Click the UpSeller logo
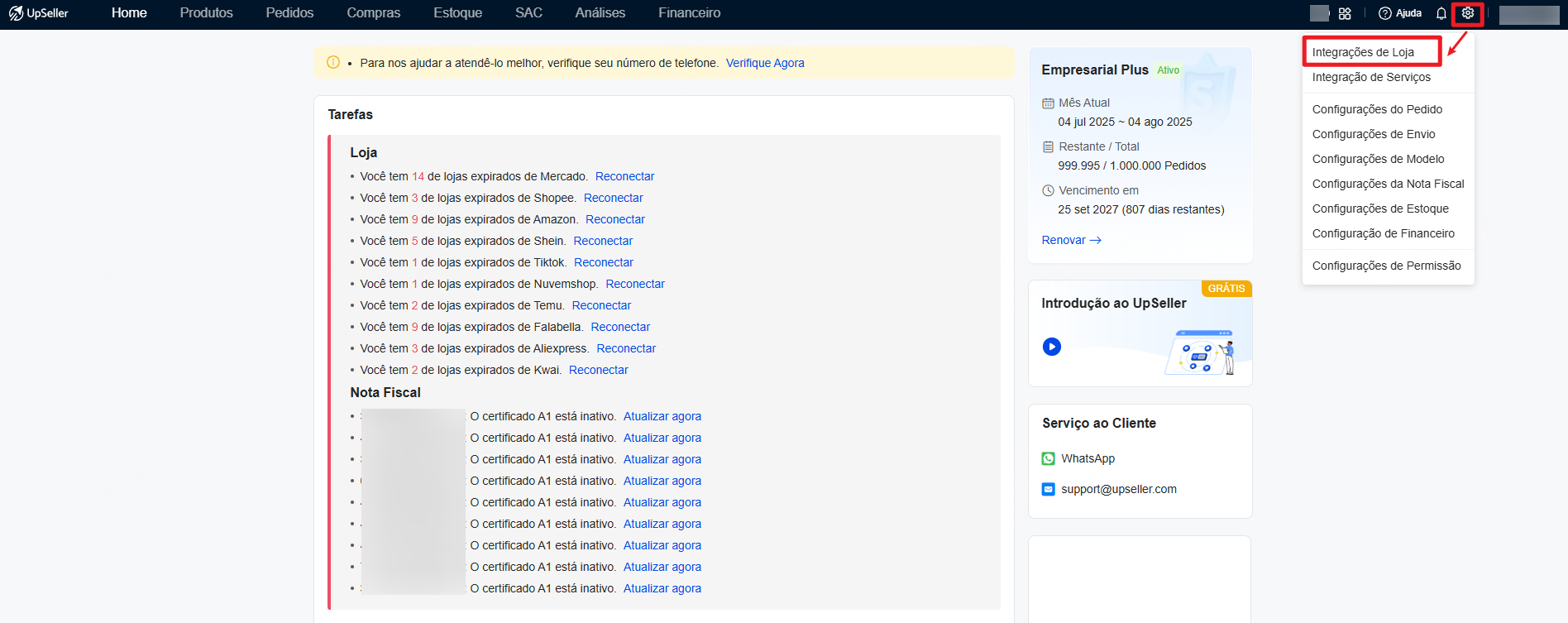 (39, 13)
